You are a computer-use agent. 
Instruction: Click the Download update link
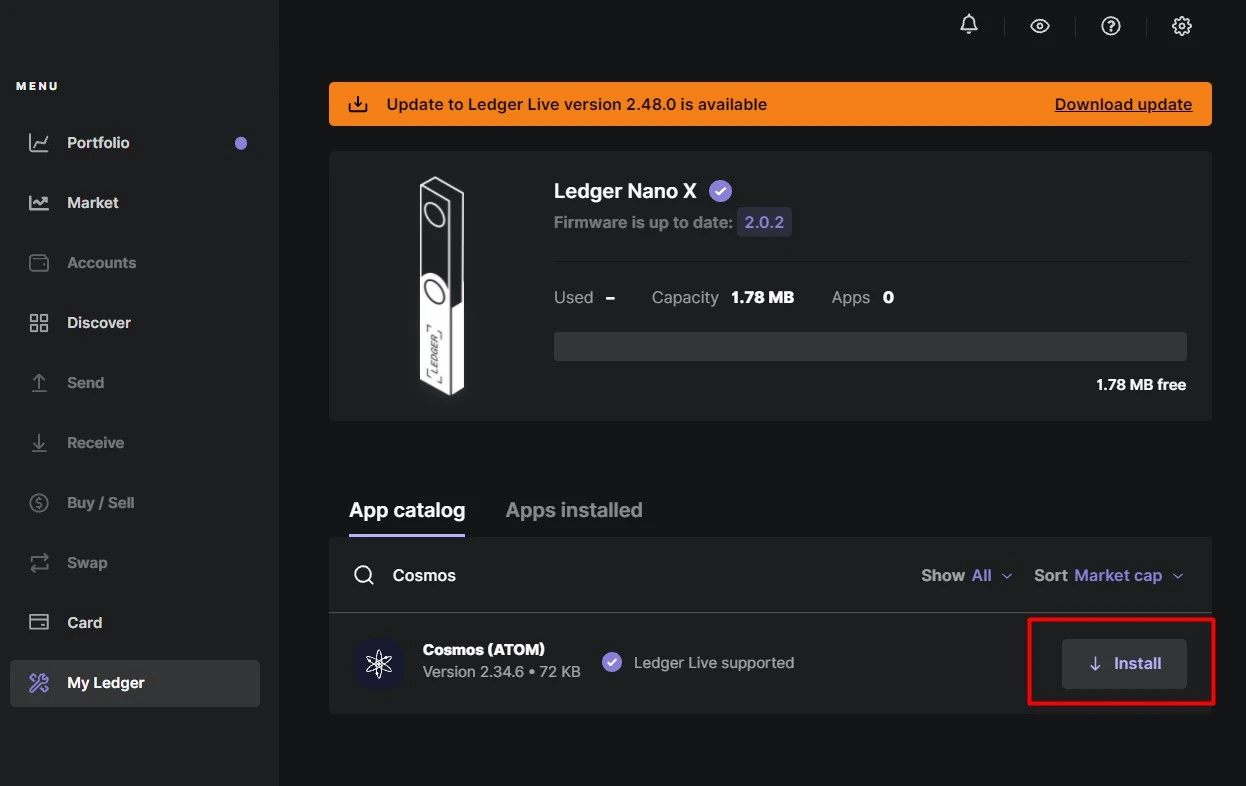click(1123, 104)
